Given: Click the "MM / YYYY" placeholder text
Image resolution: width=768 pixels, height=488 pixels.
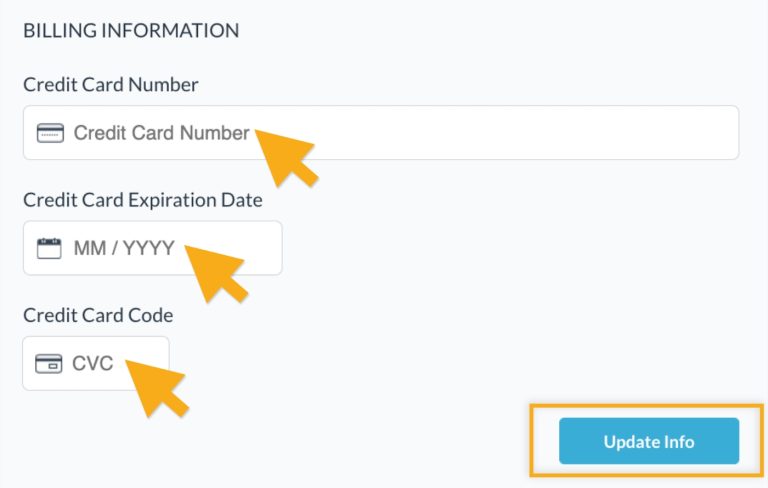Looking at the screenshot, I should [124, 248].
